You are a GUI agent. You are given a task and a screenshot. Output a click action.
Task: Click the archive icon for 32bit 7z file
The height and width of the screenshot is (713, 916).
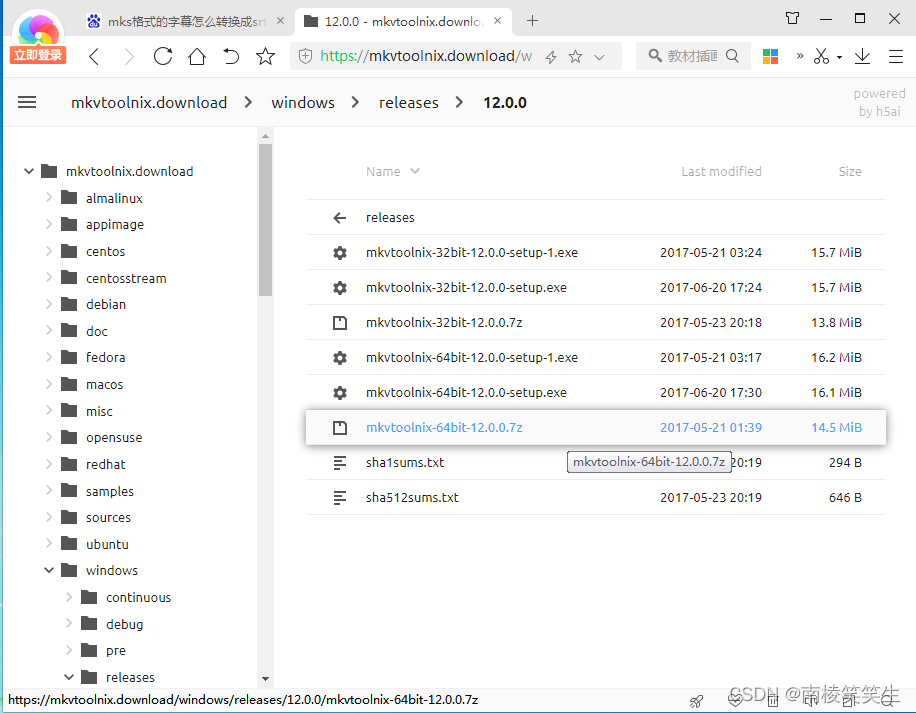pyautogui.click(x=339, y=323)
